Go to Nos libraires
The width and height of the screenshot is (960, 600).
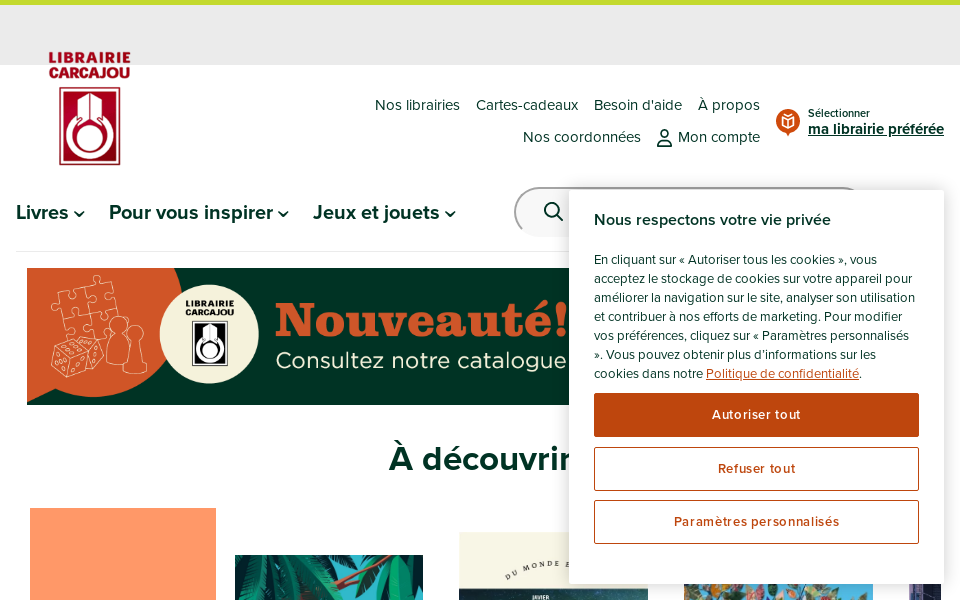click(x=417, y=105)
